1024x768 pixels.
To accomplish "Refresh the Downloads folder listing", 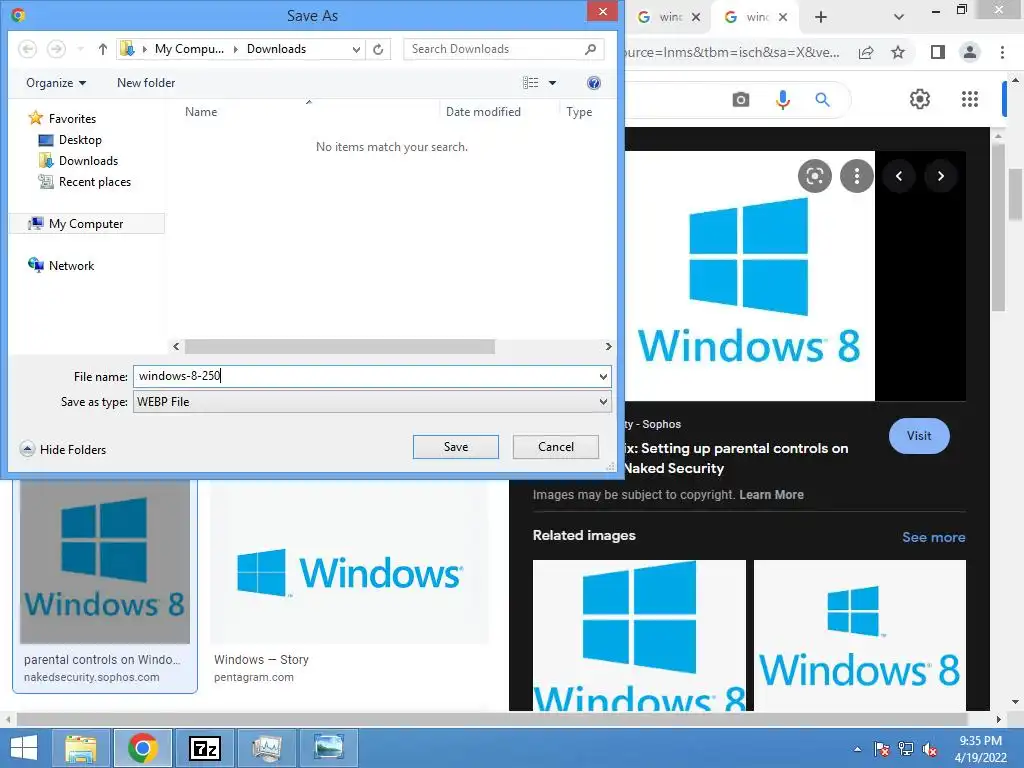I will pyautogui.click(x=378, y=49).
